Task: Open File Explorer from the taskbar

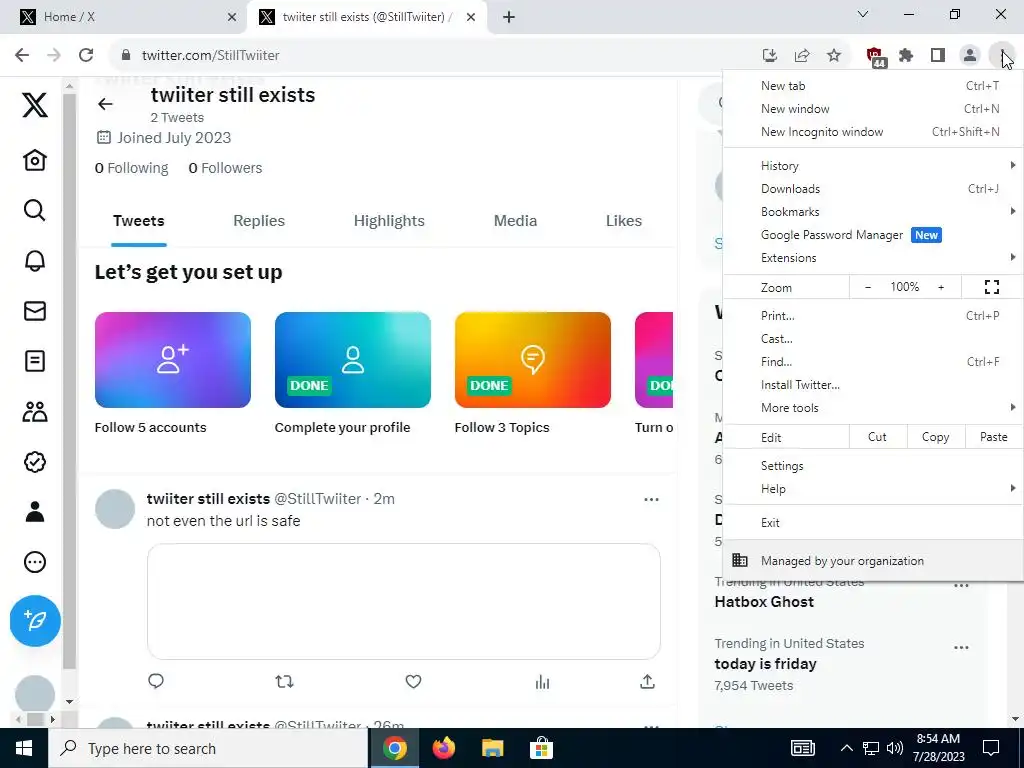Action: tap(492, 748)
